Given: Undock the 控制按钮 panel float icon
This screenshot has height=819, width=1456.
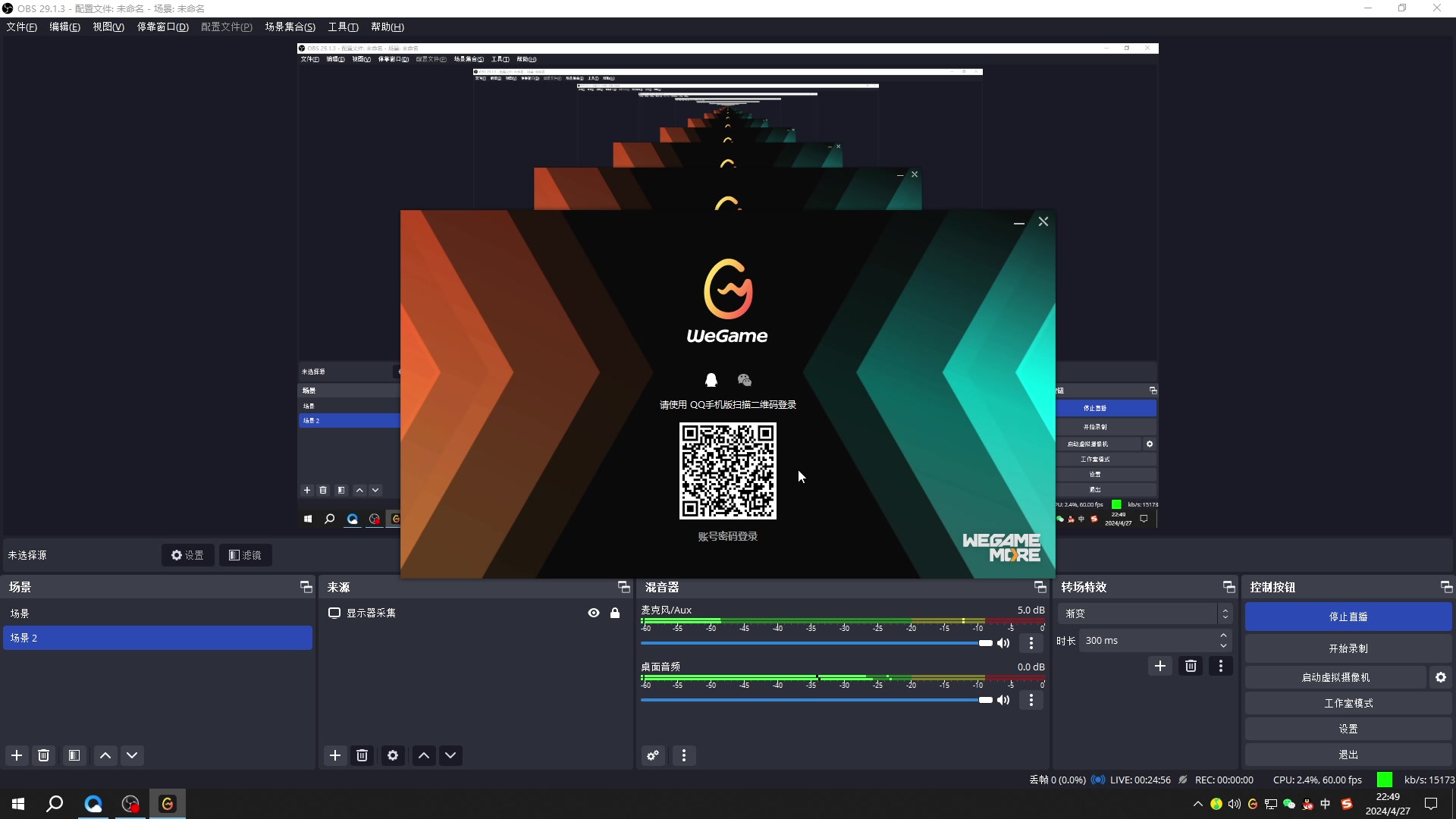Looking at the screenshot, I should (1446, 587).
